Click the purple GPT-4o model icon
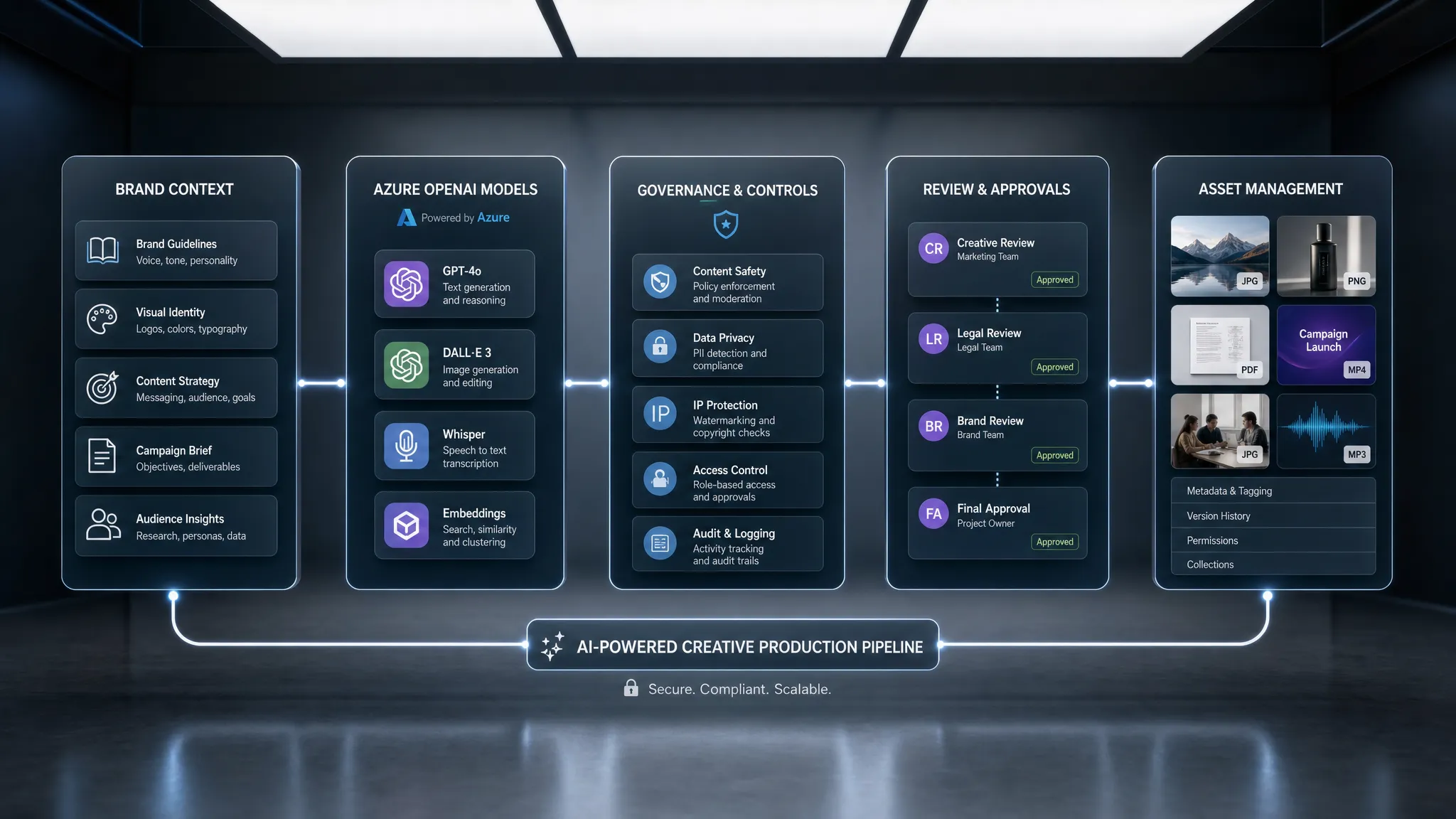Screen dimensions: 1456x819 [407, 284]
